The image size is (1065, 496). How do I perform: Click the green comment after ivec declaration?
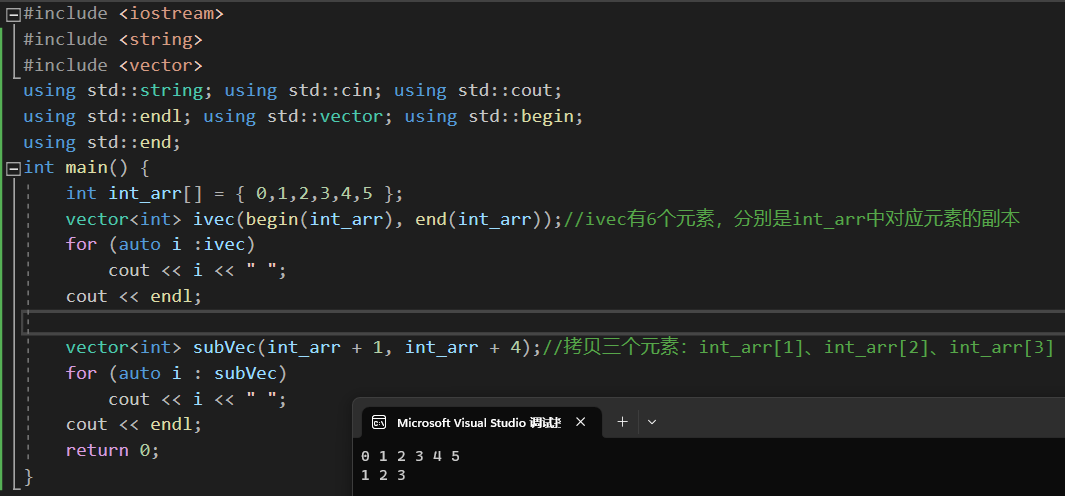(x=792, y=219)
